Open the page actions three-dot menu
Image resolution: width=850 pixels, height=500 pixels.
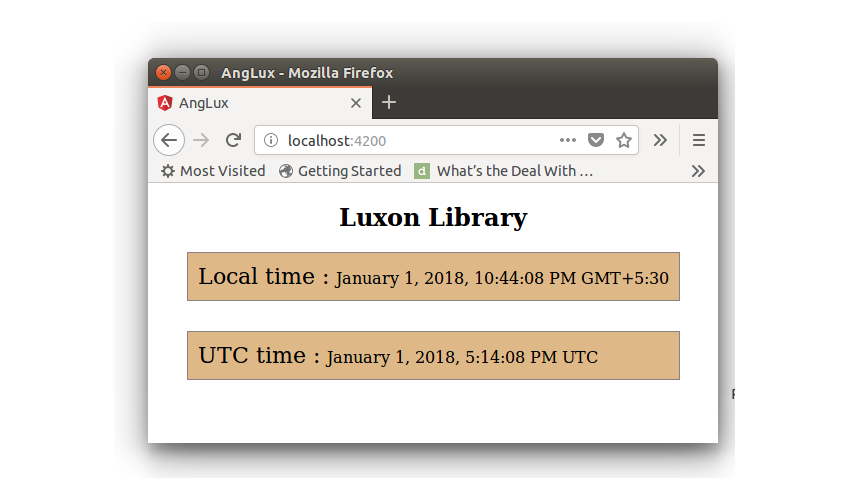tap(568, 140)
